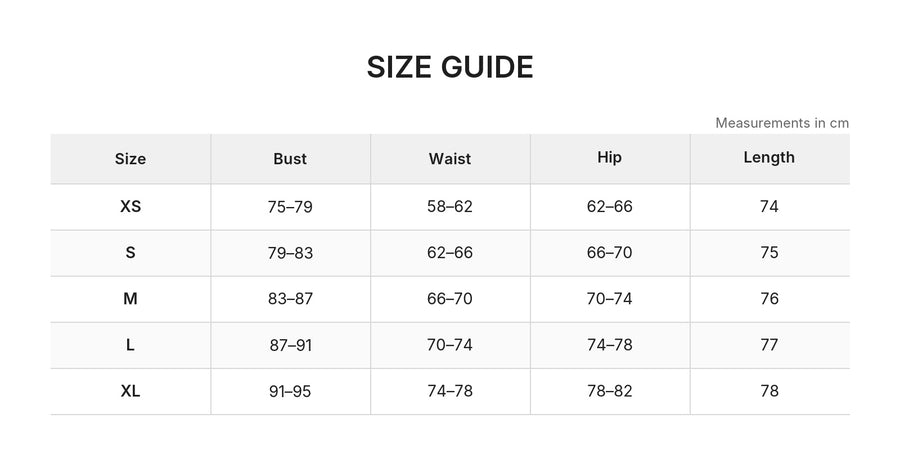The image size is (900, 468).
Task: Select the Waist column header
Action: (450, 158)
